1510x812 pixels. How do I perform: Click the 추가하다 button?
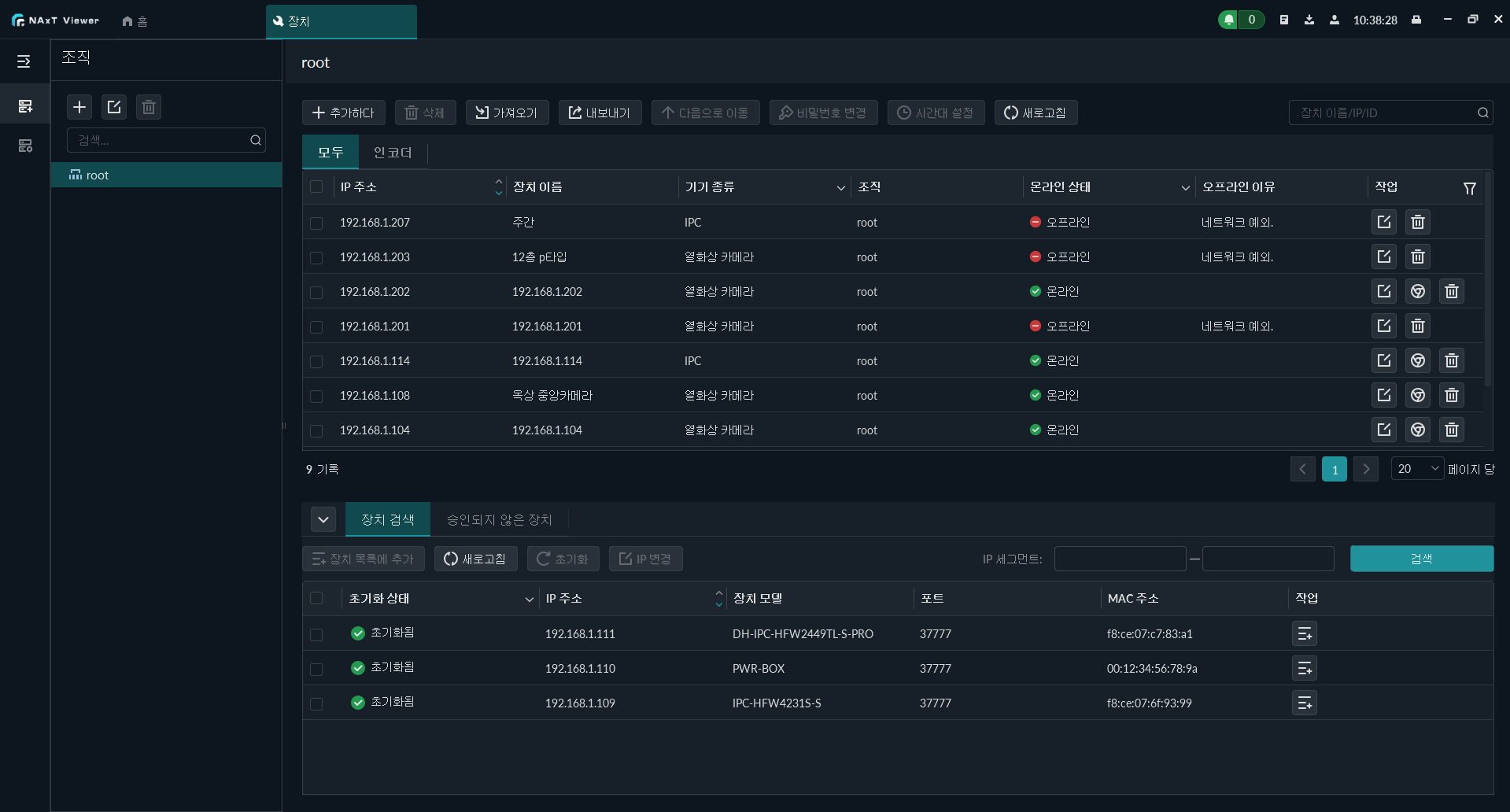tap(343, 113)
